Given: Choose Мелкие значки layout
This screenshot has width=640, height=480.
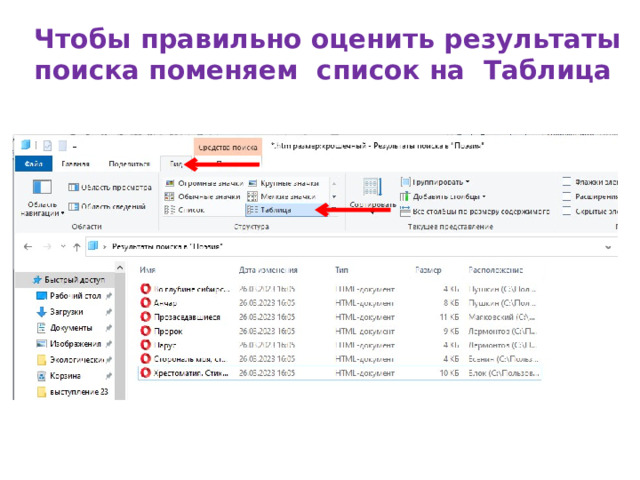Looking at the screenshot, I should 282,197.
